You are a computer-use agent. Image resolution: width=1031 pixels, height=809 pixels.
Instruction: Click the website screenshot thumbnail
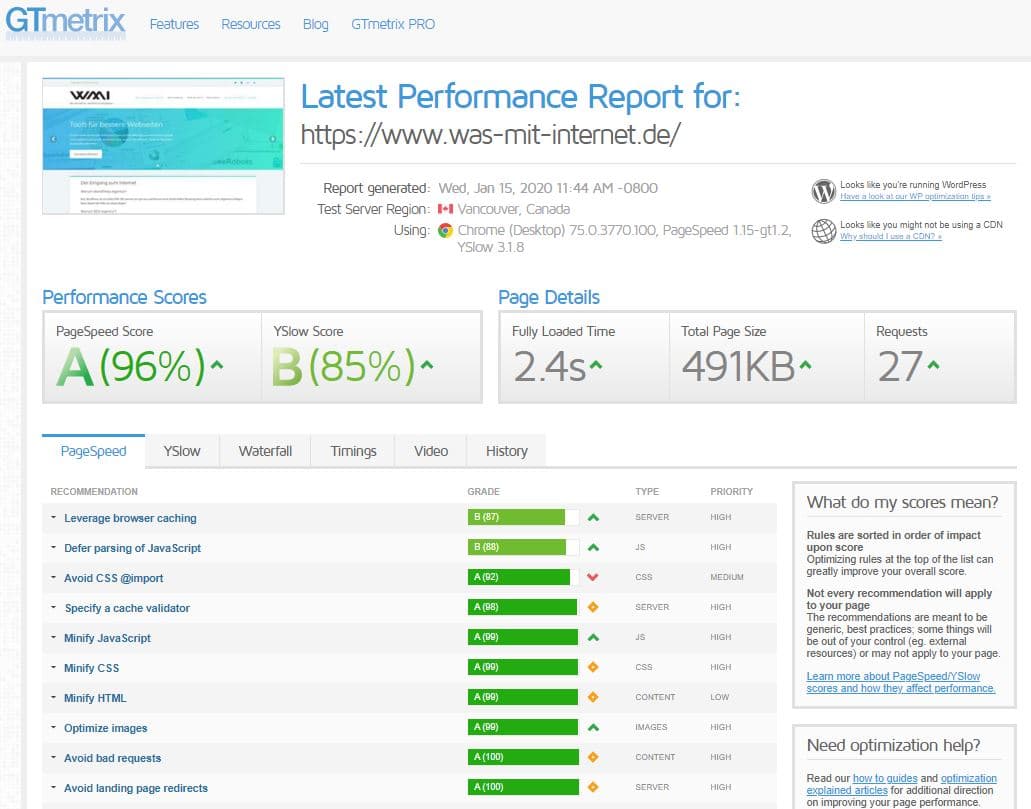pyautogui.click(x=163, y=146)
